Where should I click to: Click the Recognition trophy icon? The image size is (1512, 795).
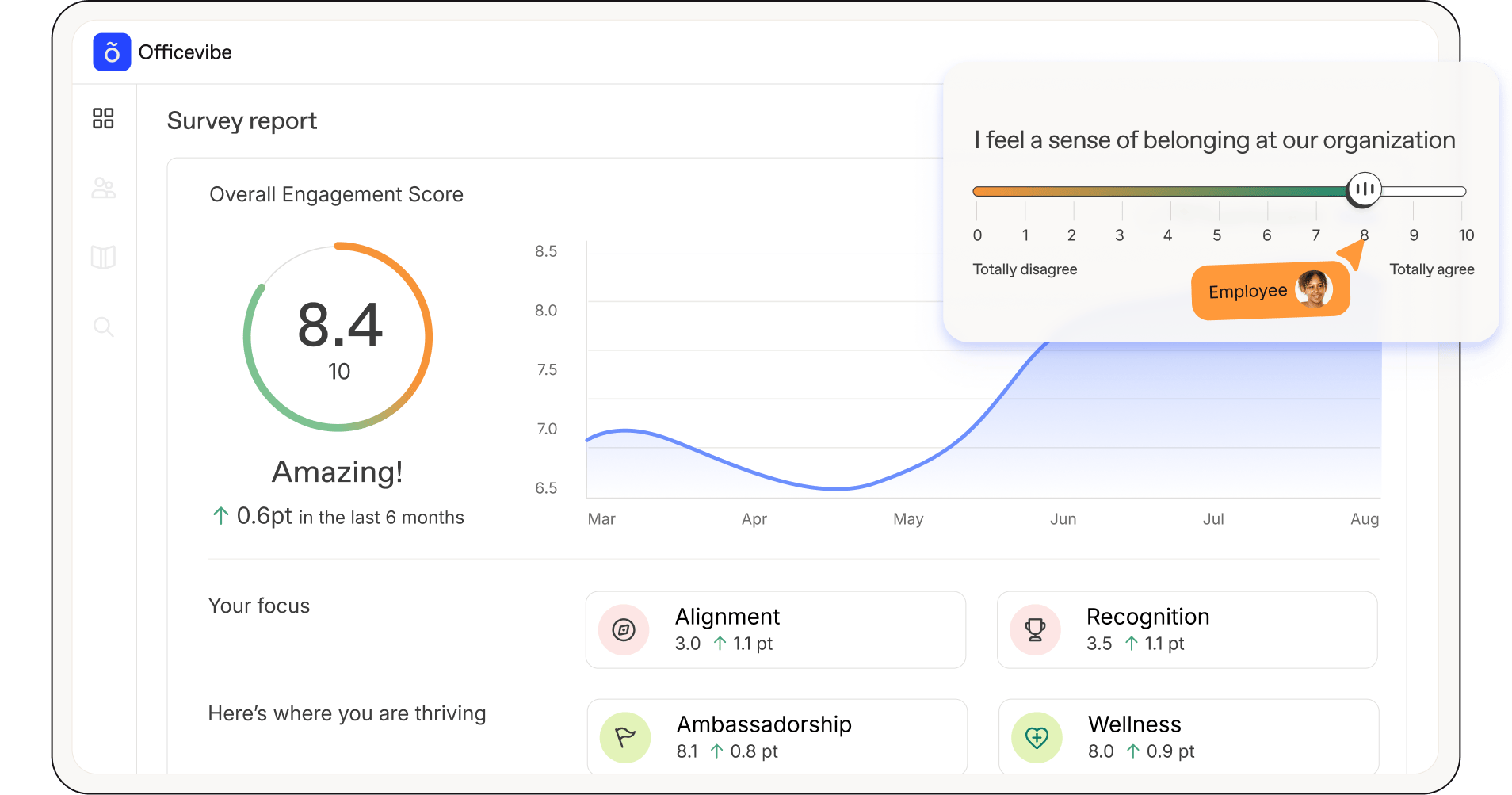click(x=1035, y=630)
